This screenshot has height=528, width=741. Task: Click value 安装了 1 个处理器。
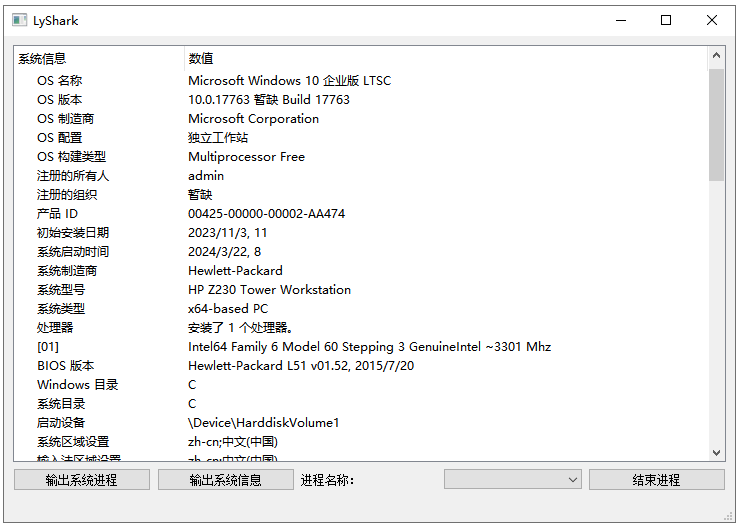(241, 328)
